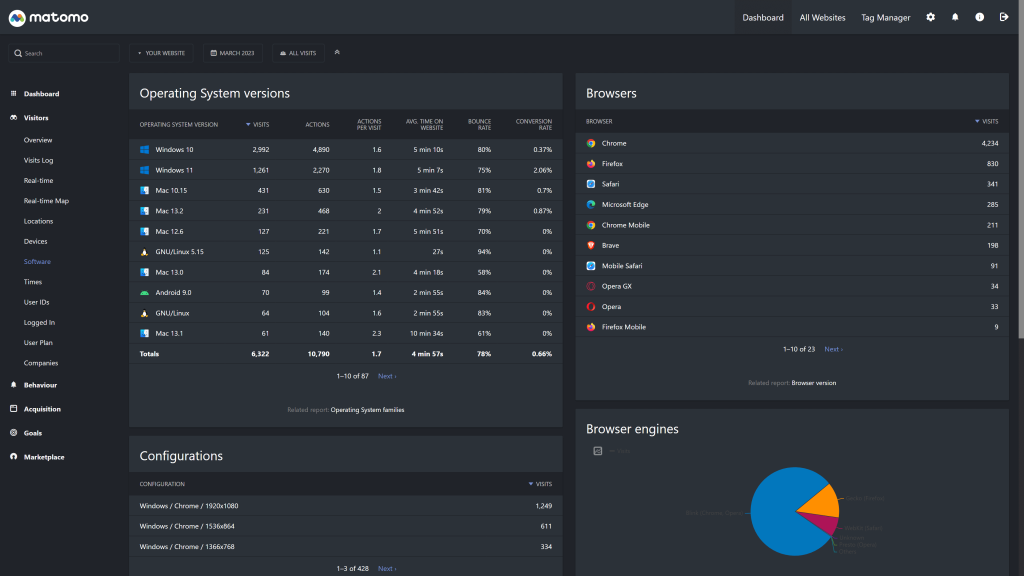The image size is (1024, 576).
Task: Open the Software sidebar item
Action: [x=37, y=262]
